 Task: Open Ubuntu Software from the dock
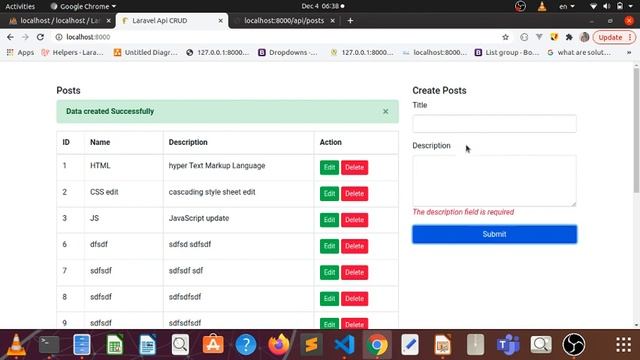pos(213,345)
